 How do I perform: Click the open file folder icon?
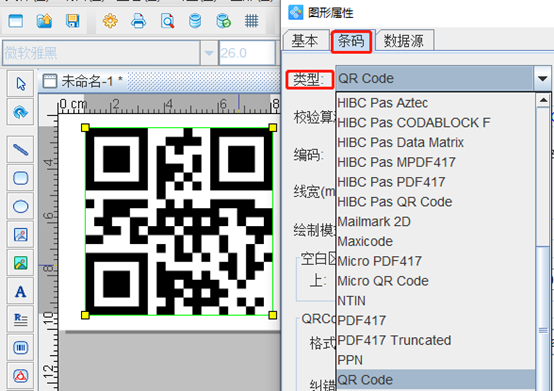point(45,21)
